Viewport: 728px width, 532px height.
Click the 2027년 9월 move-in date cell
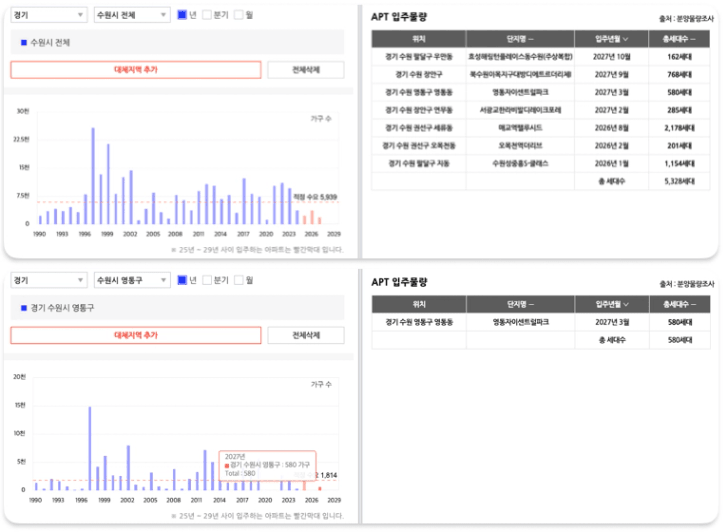611,74
